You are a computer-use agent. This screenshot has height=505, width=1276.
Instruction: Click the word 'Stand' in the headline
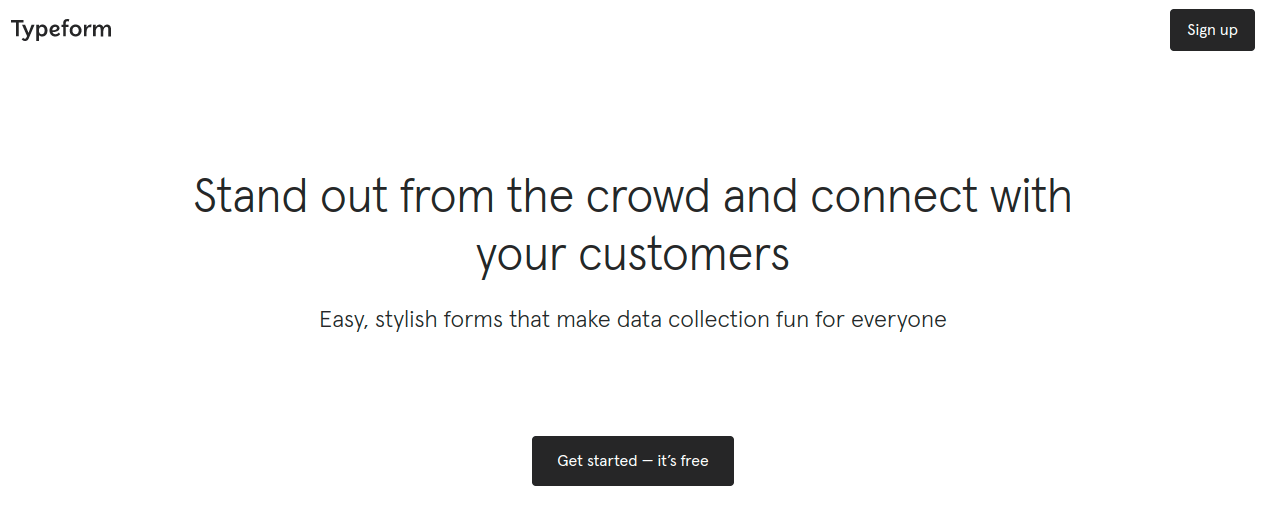(250, 195)
